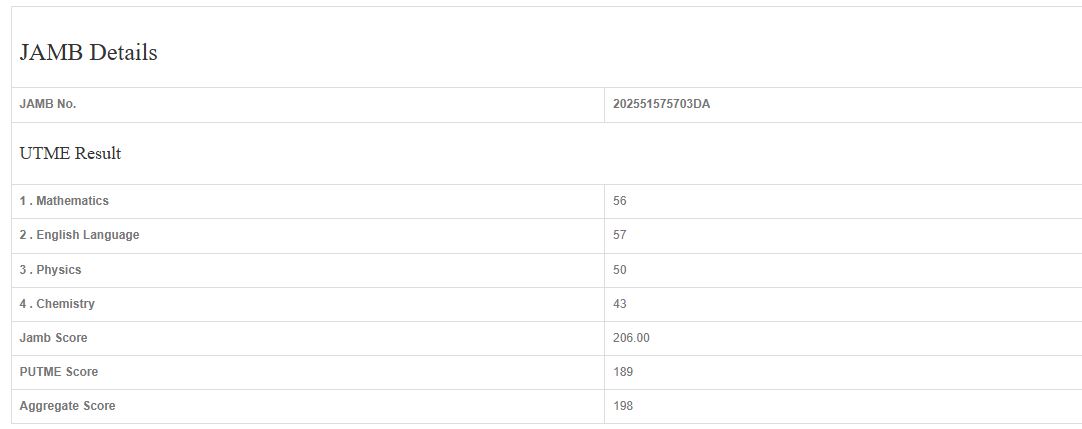Click the JAMB Details heading

click(x=88, y=54)
